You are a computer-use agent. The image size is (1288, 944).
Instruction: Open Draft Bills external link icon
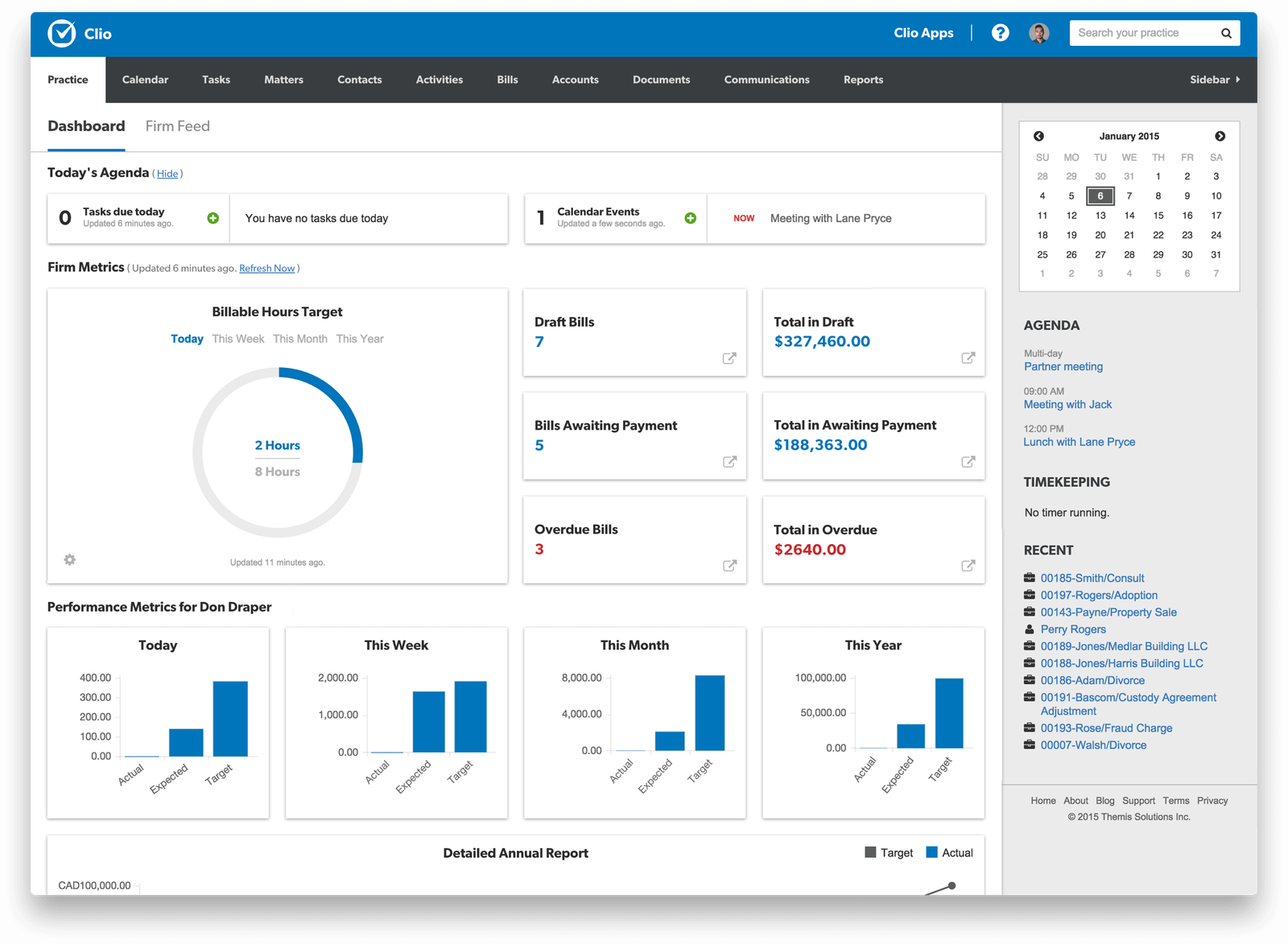(x=729, y=358)
